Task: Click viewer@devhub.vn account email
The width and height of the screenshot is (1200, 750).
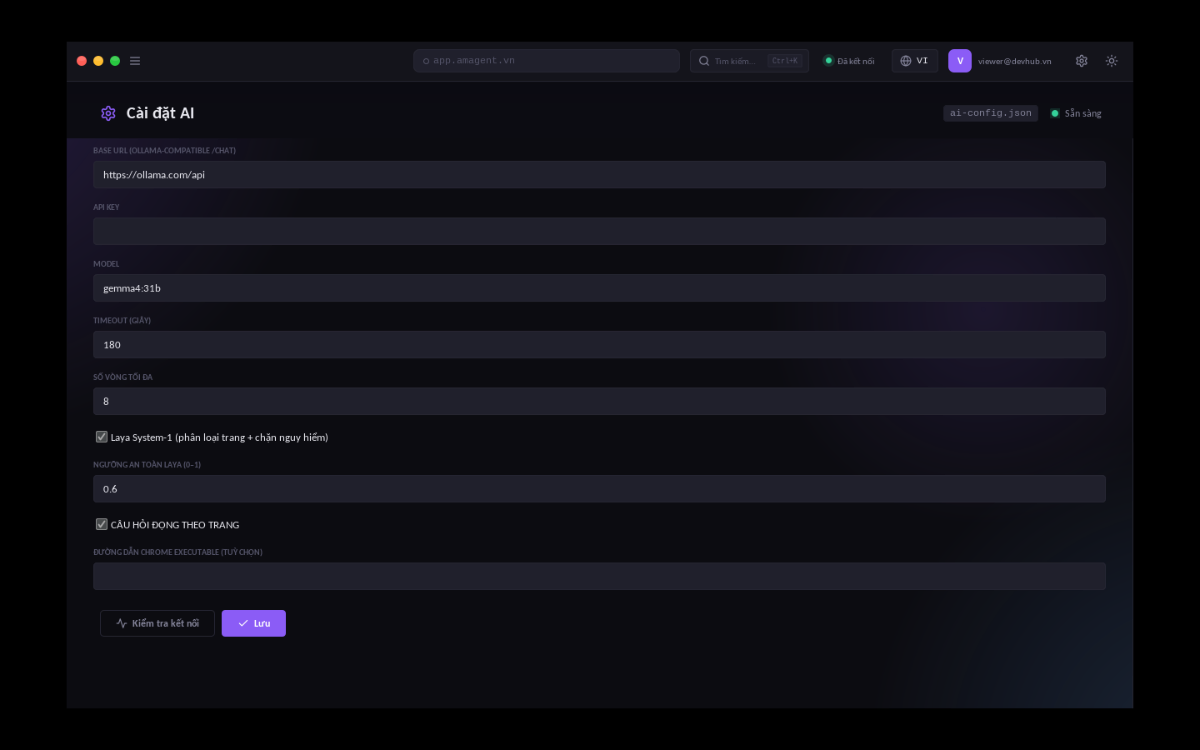Action: 1015,61
